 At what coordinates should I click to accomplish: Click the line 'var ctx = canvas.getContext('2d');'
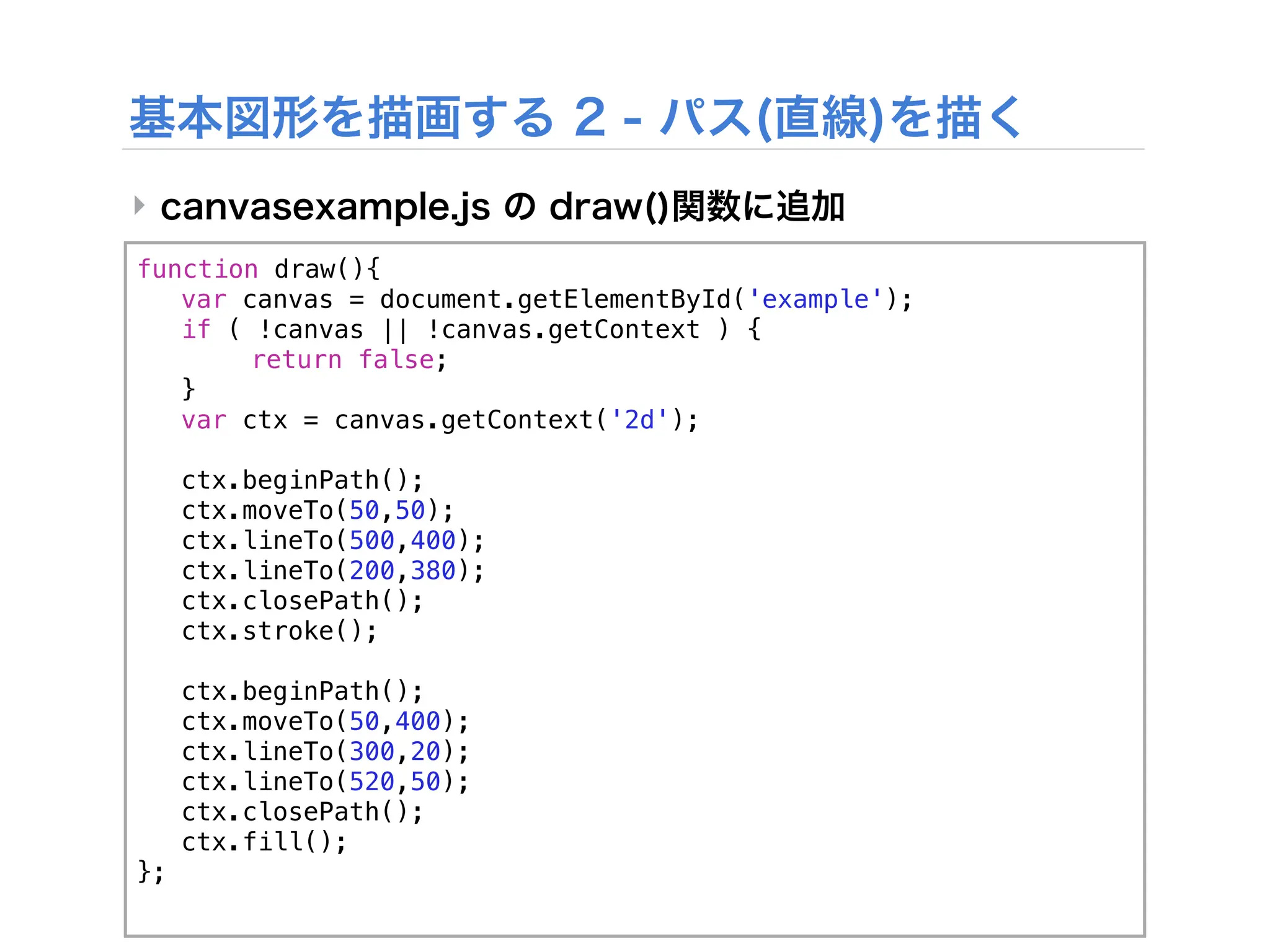[440, 420]
